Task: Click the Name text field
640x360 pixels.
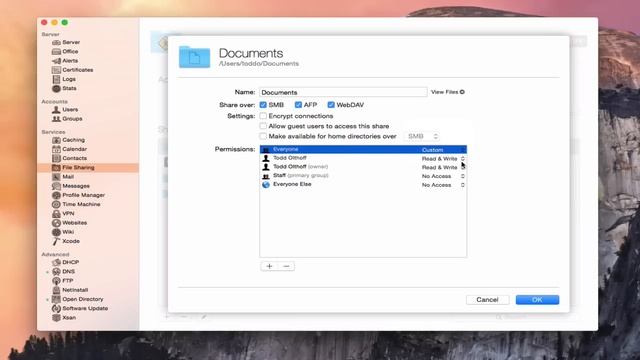Action: [x=343, y=92]
